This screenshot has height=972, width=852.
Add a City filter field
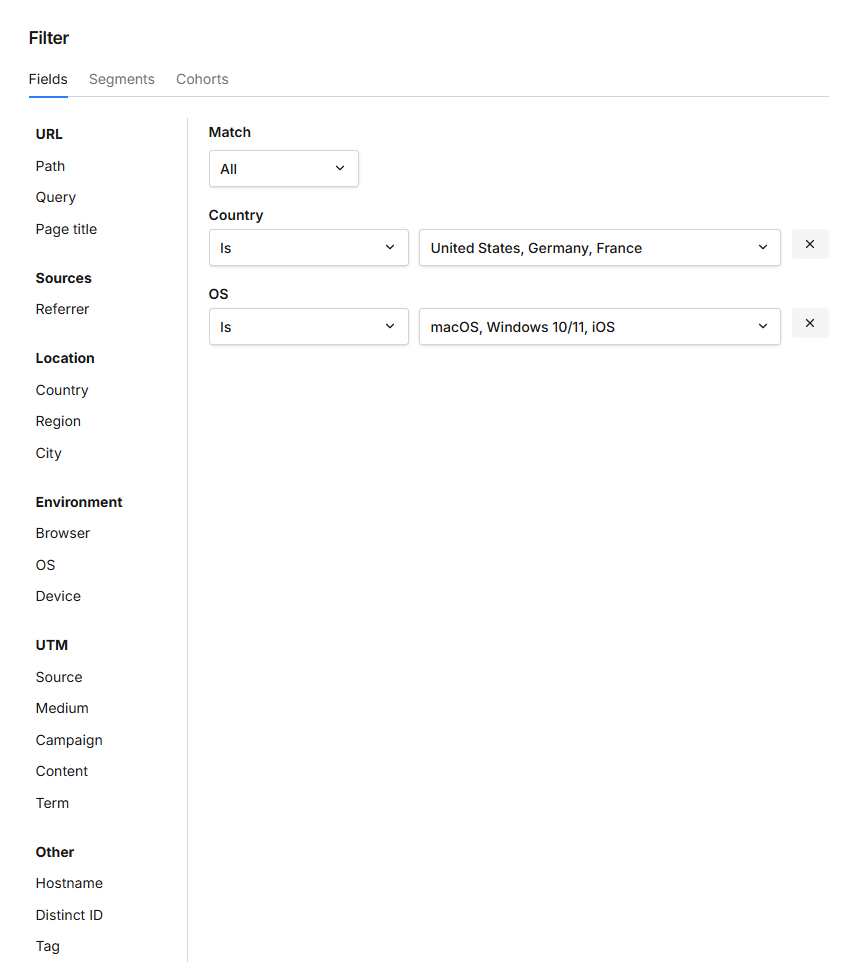click(48, 453)
